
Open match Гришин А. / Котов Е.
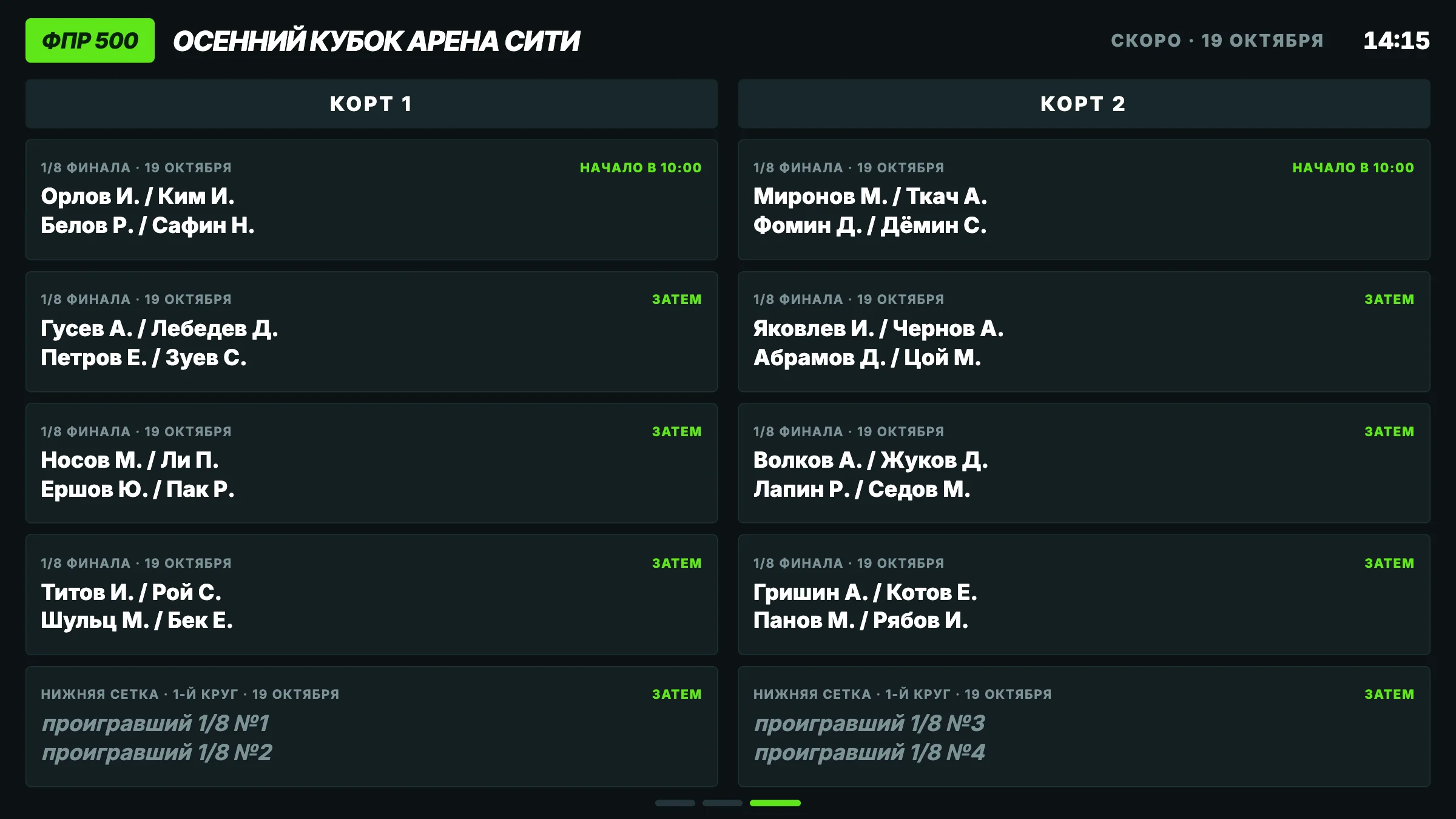1084,595
